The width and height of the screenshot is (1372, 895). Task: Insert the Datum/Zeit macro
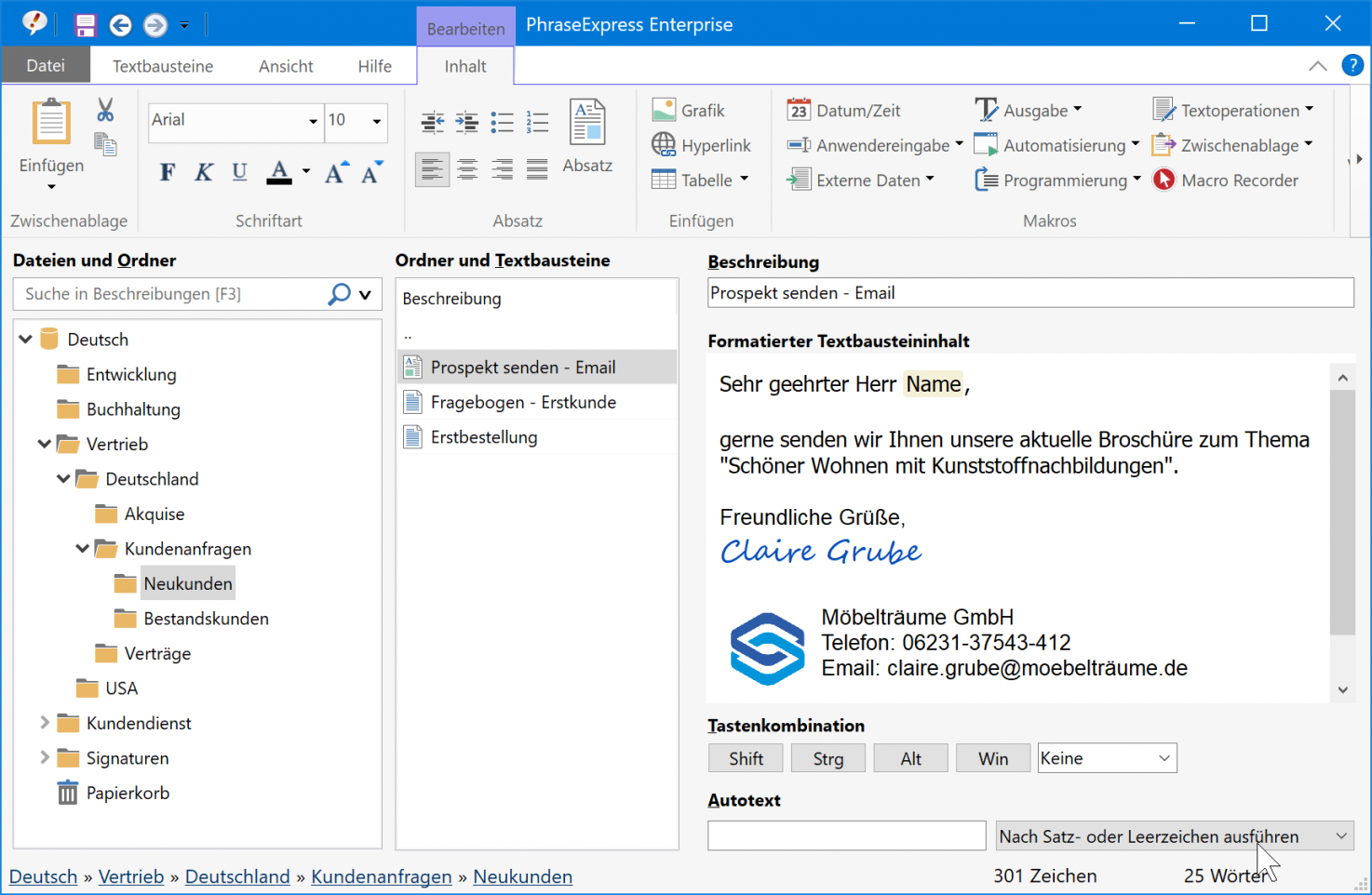(844, 111)
